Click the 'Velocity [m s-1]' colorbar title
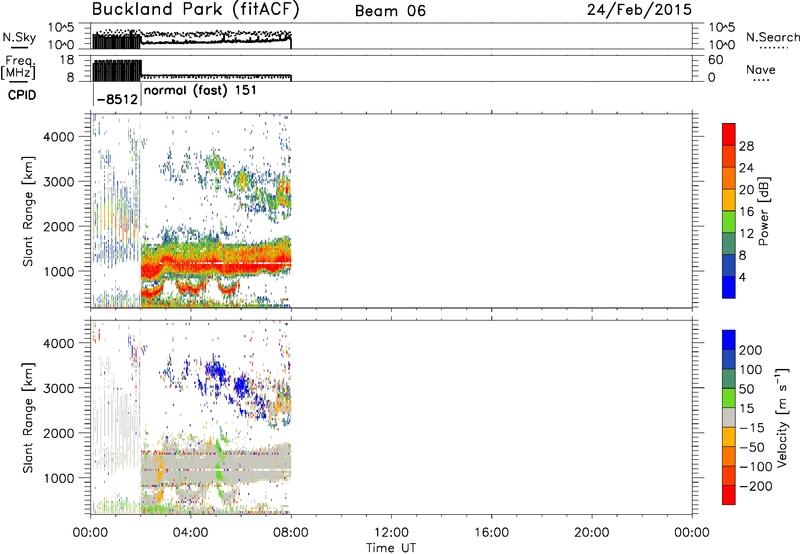Image resolution: width=800 pixels, height=554 pixels. (x=782, y=417)
